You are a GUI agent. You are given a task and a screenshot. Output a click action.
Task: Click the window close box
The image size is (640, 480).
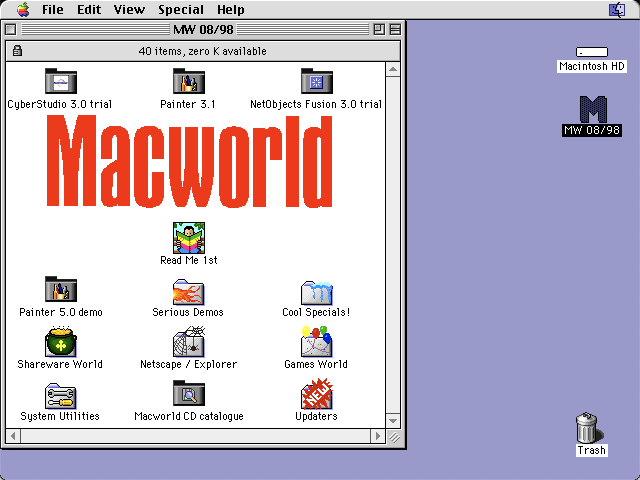11,29
